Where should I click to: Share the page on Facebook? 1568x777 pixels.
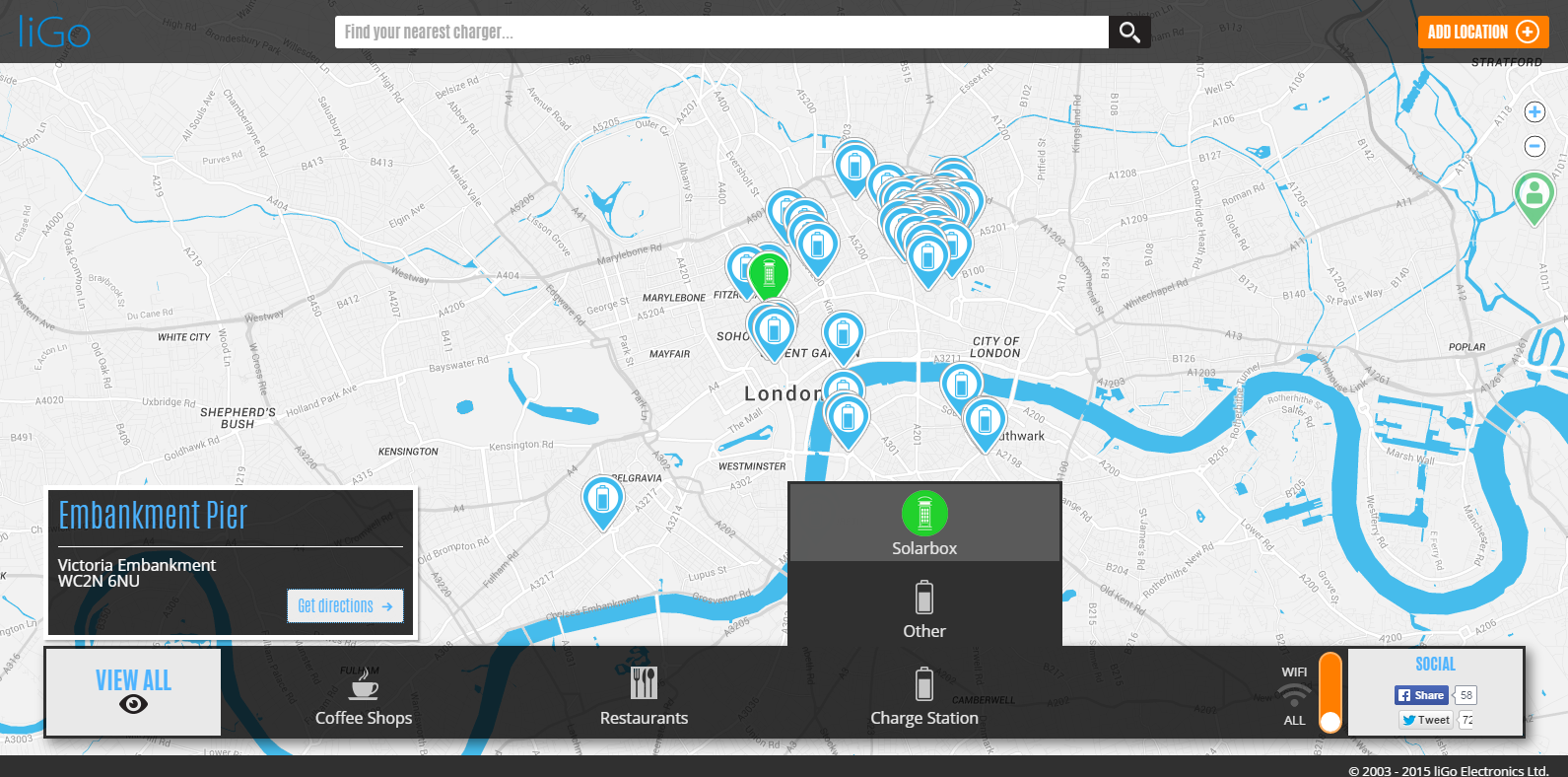click(1421, 695)
